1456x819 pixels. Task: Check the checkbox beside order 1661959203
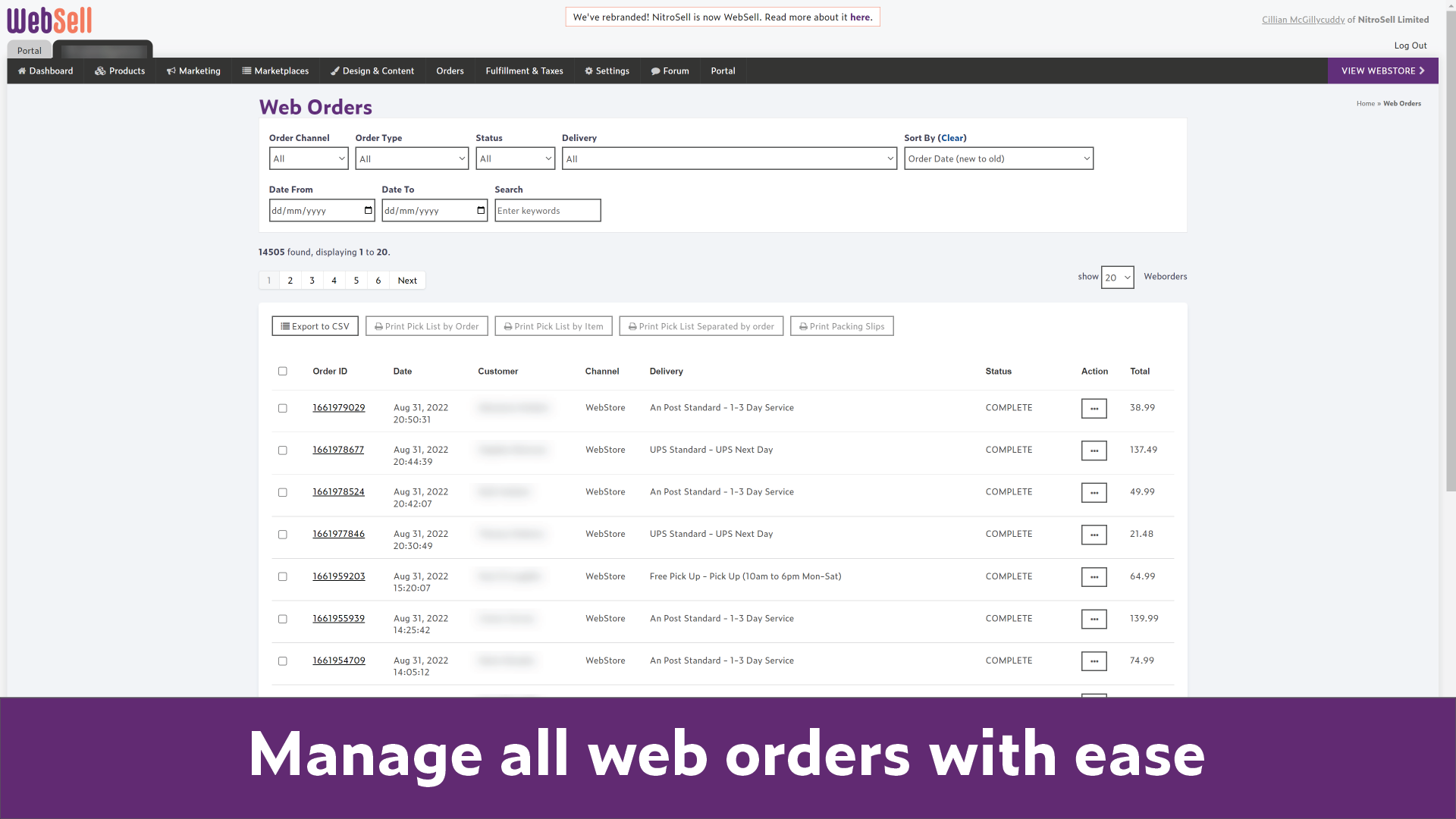point(282,576)
